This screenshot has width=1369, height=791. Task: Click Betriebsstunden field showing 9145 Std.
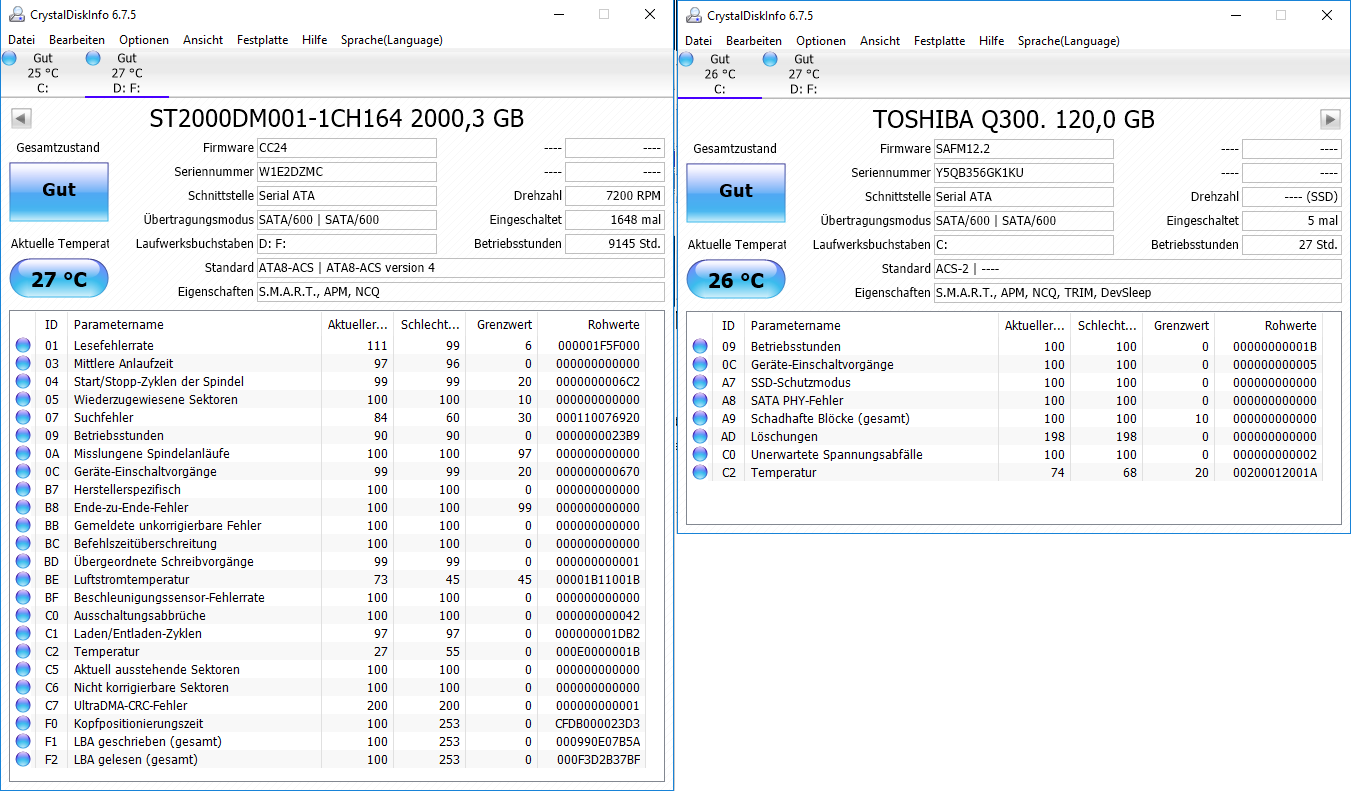click(x=615, y=244)
